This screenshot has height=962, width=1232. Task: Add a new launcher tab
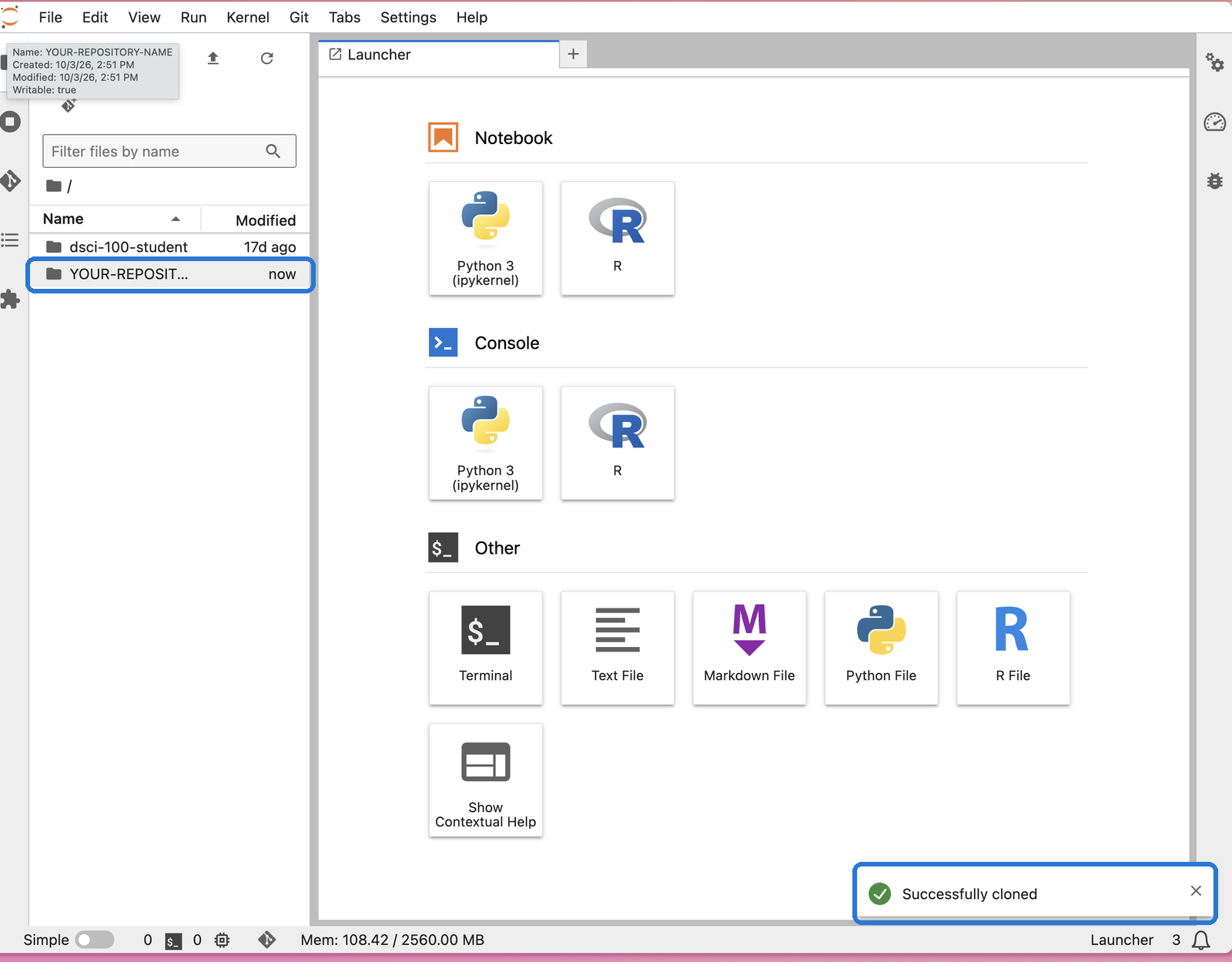(x=573, y=54)
